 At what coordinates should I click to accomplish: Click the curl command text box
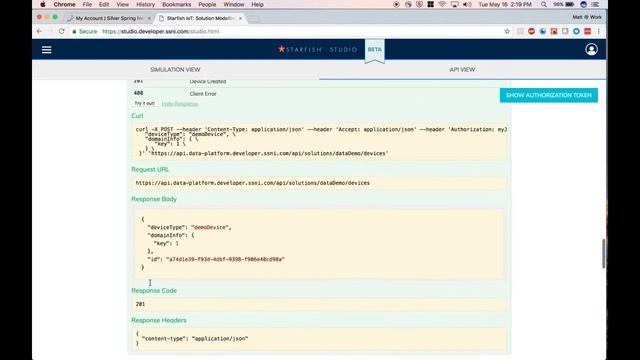coord(319,141)
